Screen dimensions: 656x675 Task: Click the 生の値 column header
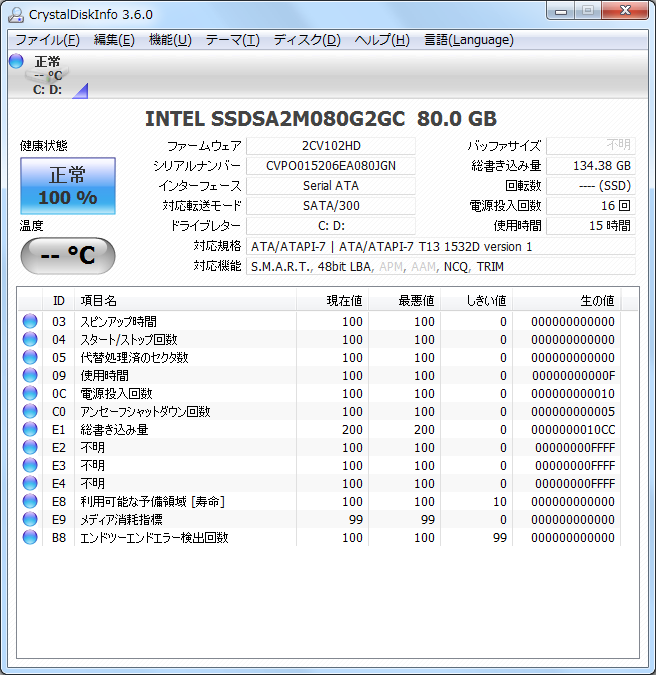click(x=597, y=300)
